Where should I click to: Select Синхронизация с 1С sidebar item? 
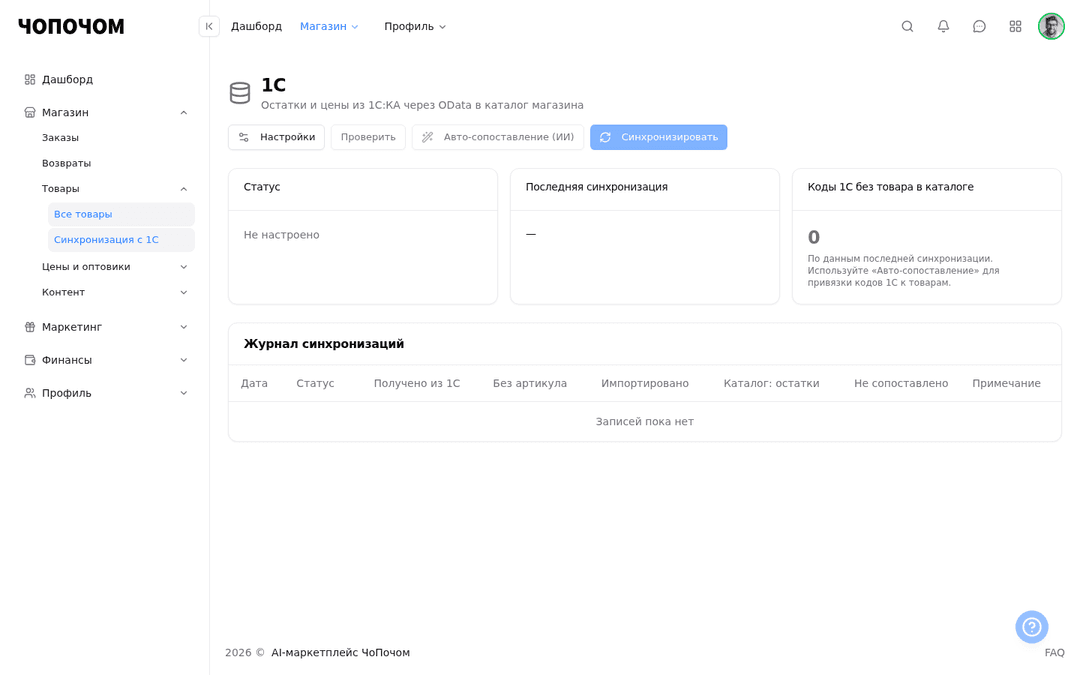point(121,240)
